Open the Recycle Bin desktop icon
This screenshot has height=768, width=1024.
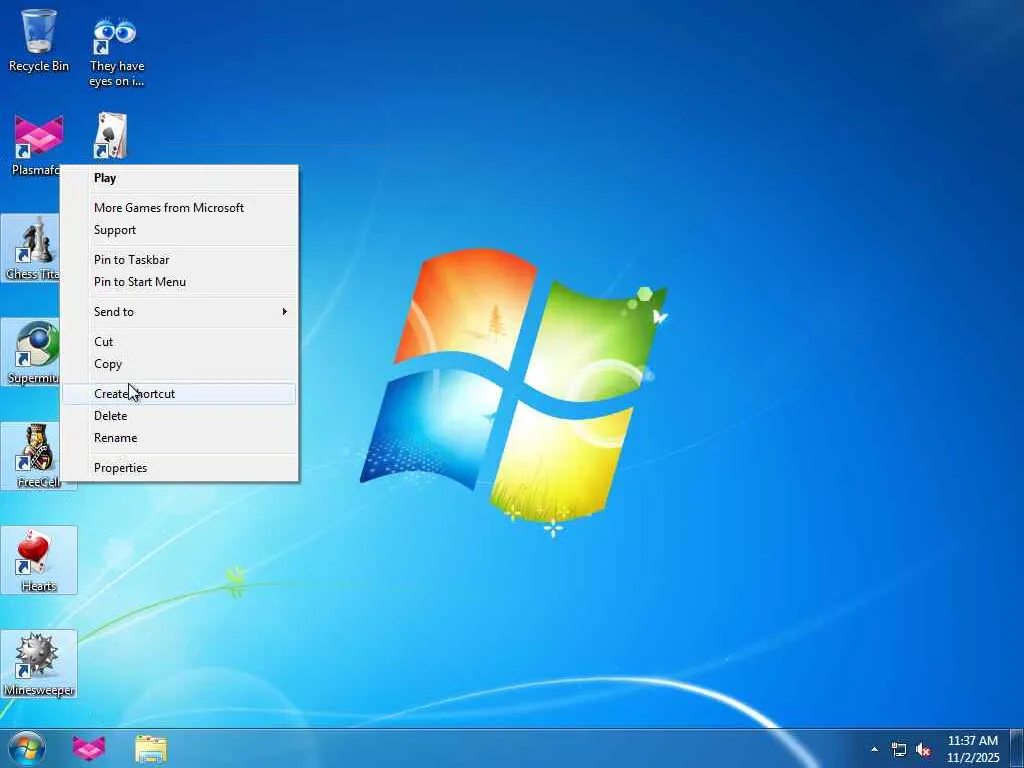[39, 40]
